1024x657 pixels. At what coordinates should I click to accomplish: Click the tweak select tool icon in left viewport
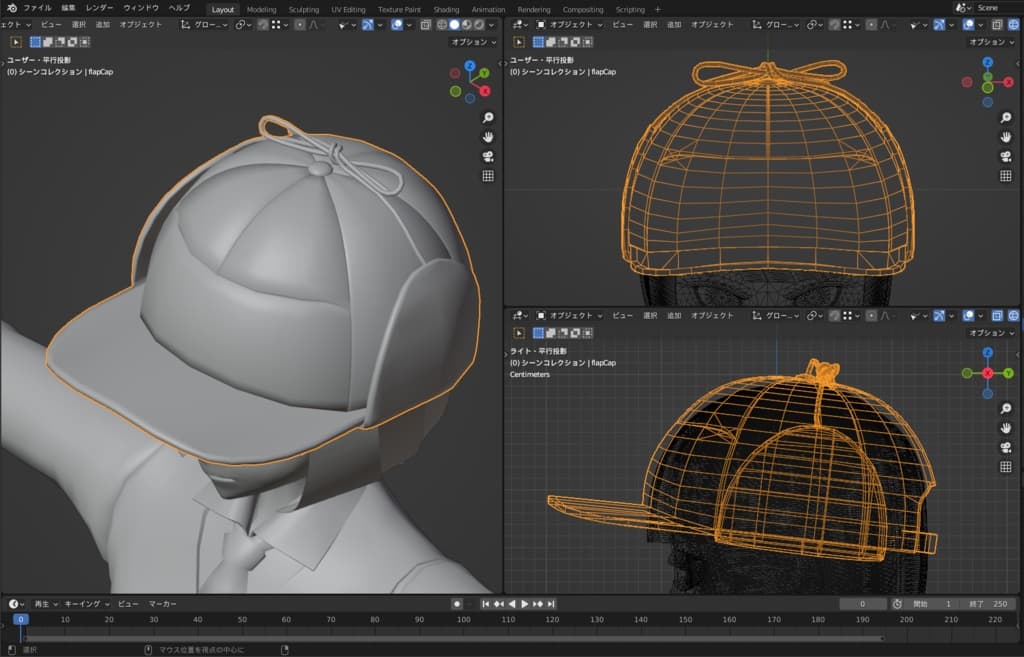coord(17,42)
